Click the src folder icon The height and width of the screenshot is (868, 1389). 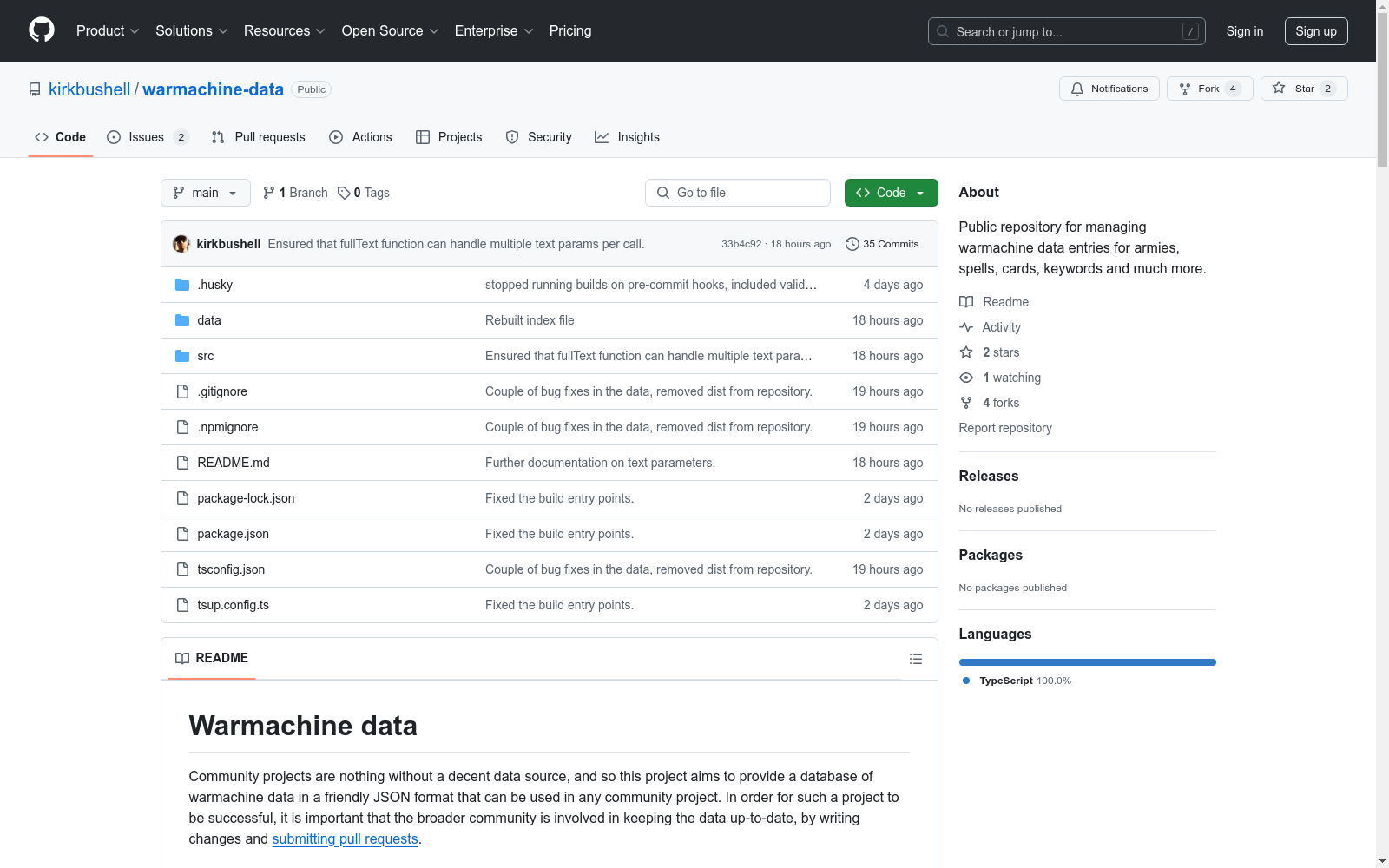(x=182, y=356)
